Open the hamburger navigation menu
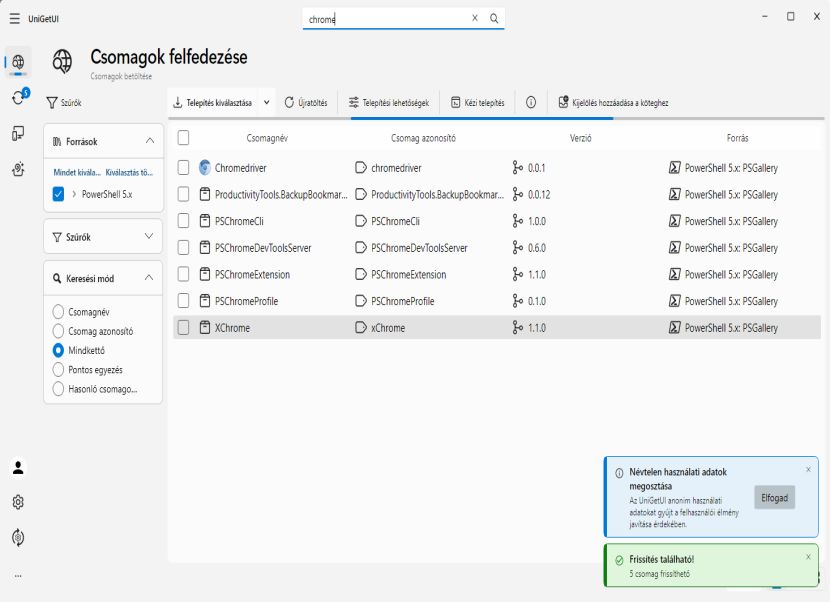This screenshot has width=830, height=602. (x=15, y=19)
